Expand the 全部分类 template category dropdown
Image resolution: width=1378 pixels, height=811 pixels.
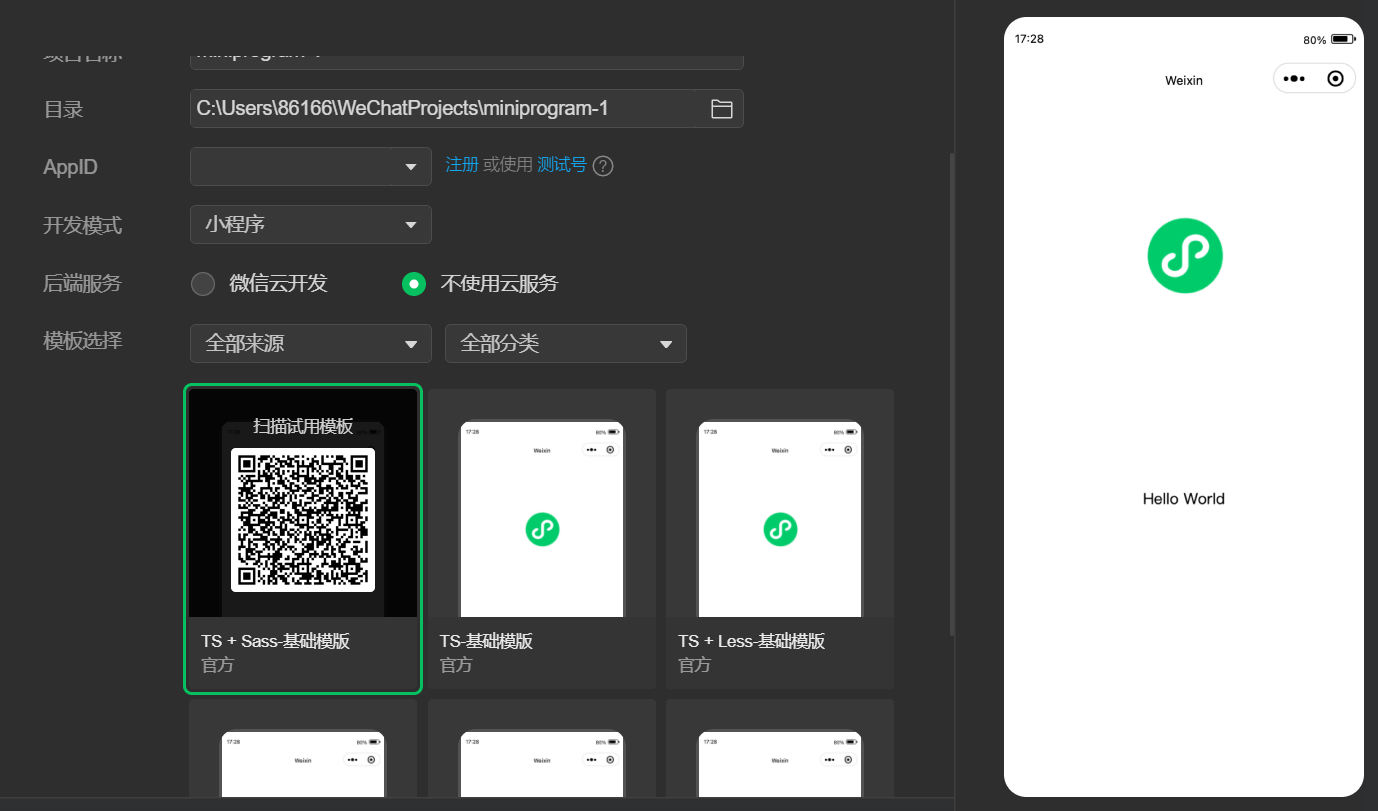click(x=566, y=344)
